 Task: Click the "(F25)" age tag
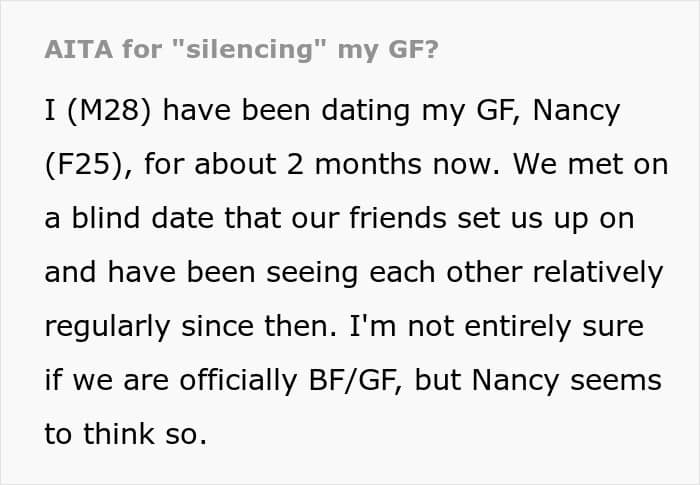click(87, 164)
